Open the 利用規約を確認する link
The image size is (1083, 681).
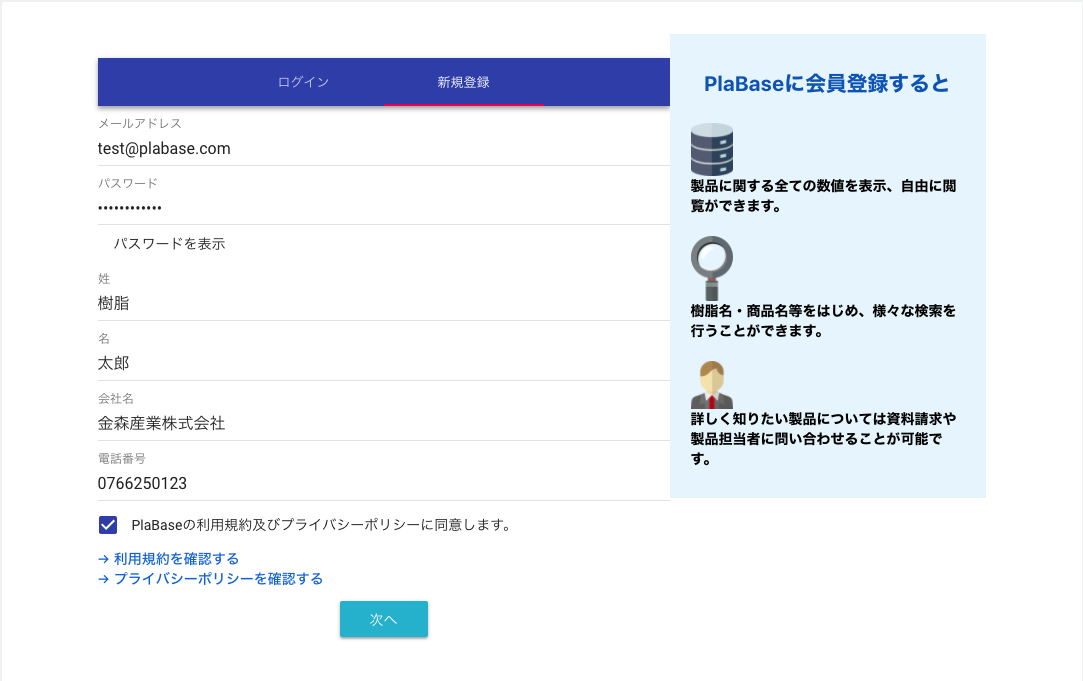[168, 559]
